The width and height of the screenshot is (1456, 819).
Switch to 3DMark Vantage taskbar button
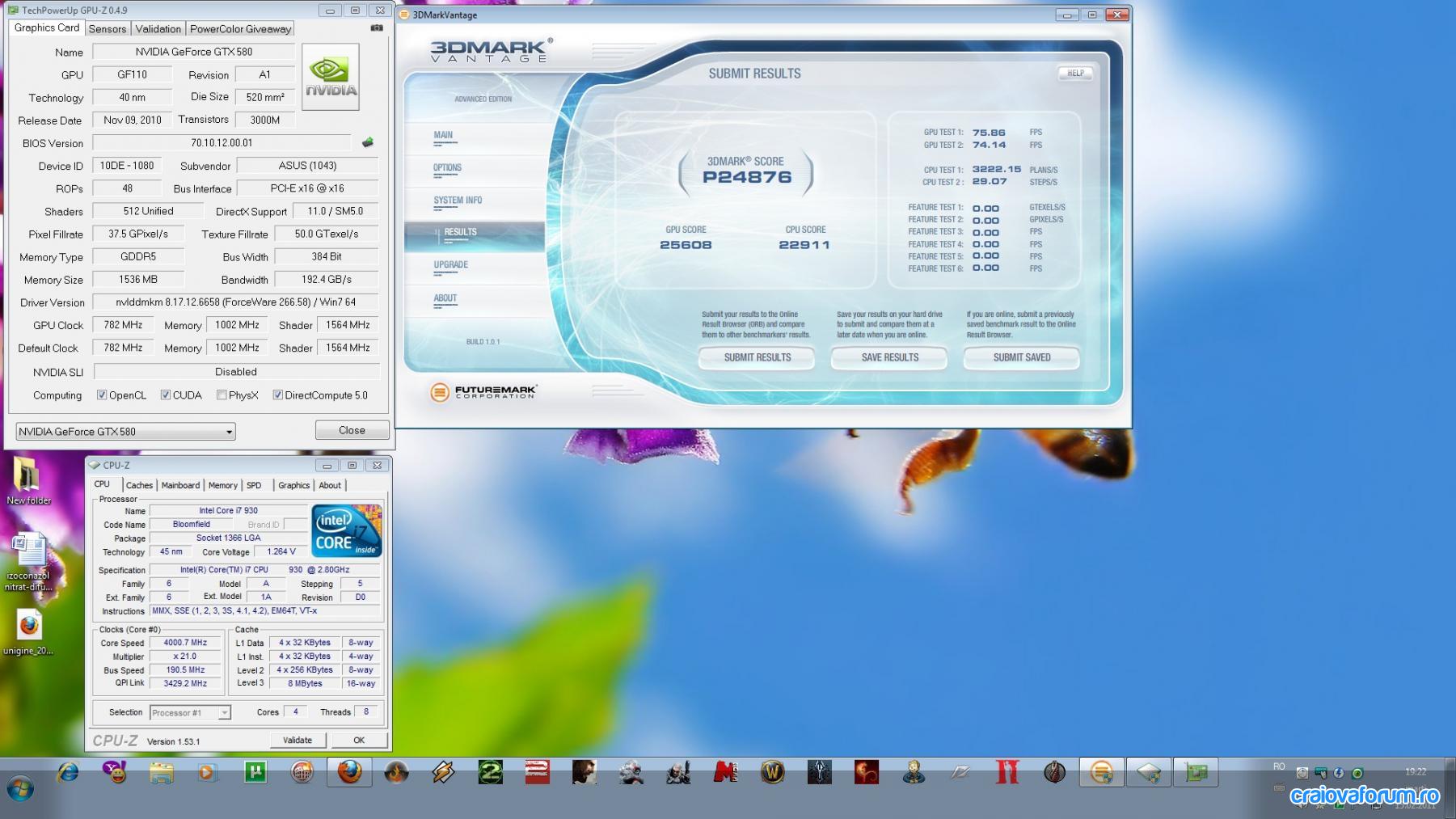[1101, 773]
